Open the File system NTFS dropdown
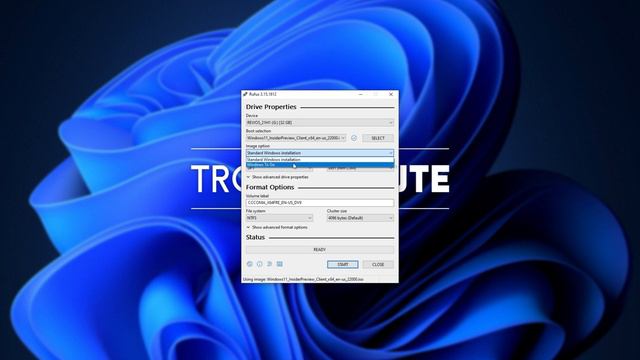Viewport: 640px width, 360px height. [280, 218]
